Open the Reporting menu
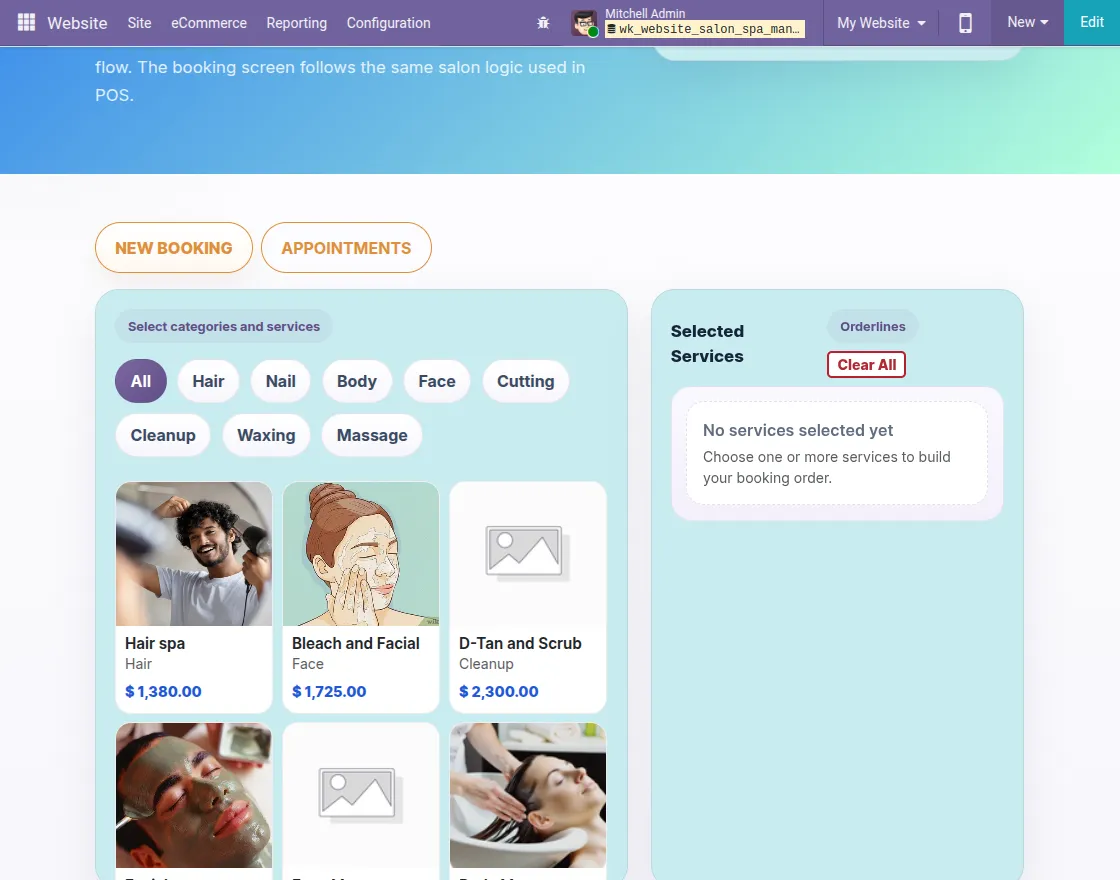The height and width of the screenshot is (880, 1120). coord(296,23)
